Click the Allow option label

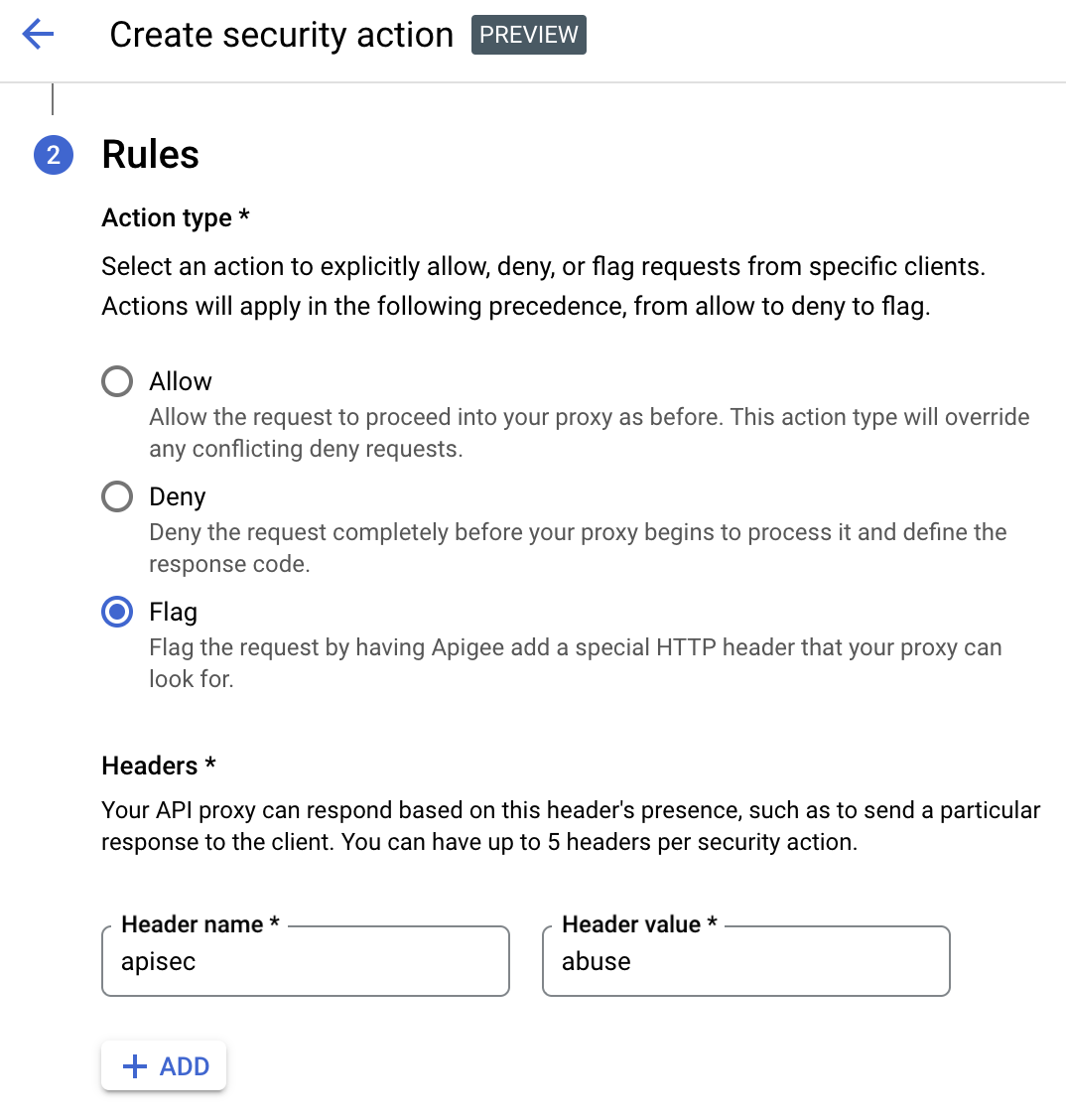[180, 380]
